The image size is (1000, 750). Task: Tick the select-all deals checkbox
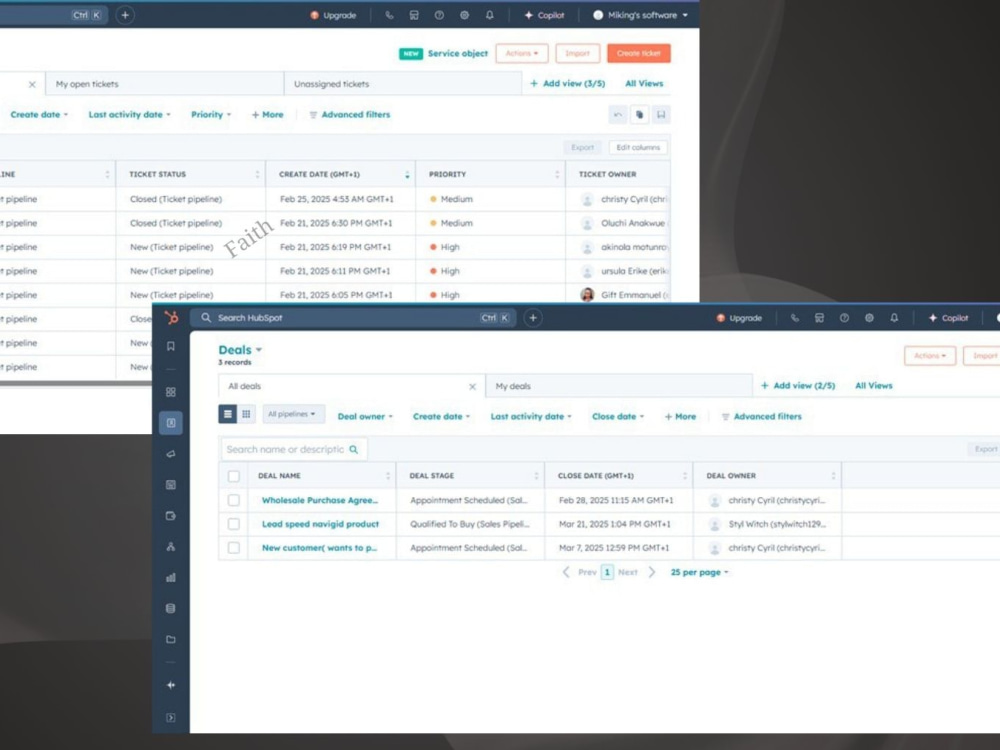pos(233,476)
